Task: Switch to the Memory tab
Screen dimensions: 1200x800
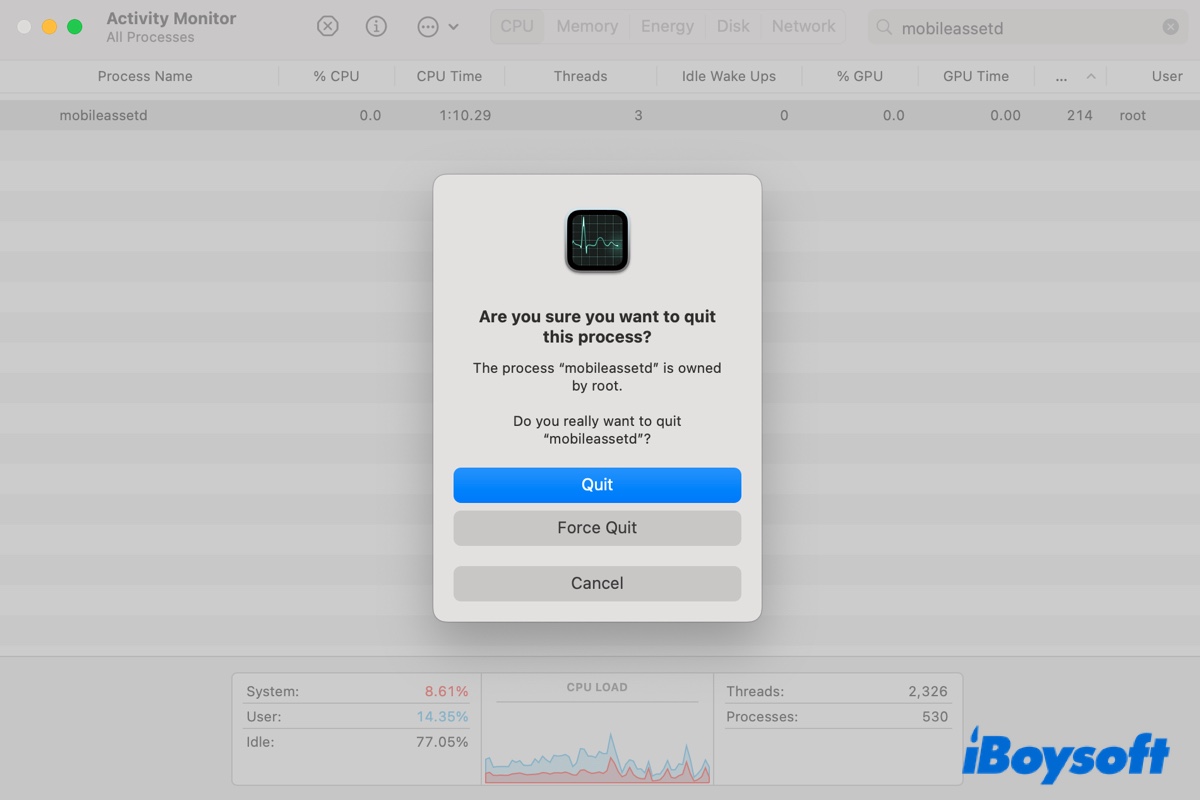Action: [x=587, y=27]
